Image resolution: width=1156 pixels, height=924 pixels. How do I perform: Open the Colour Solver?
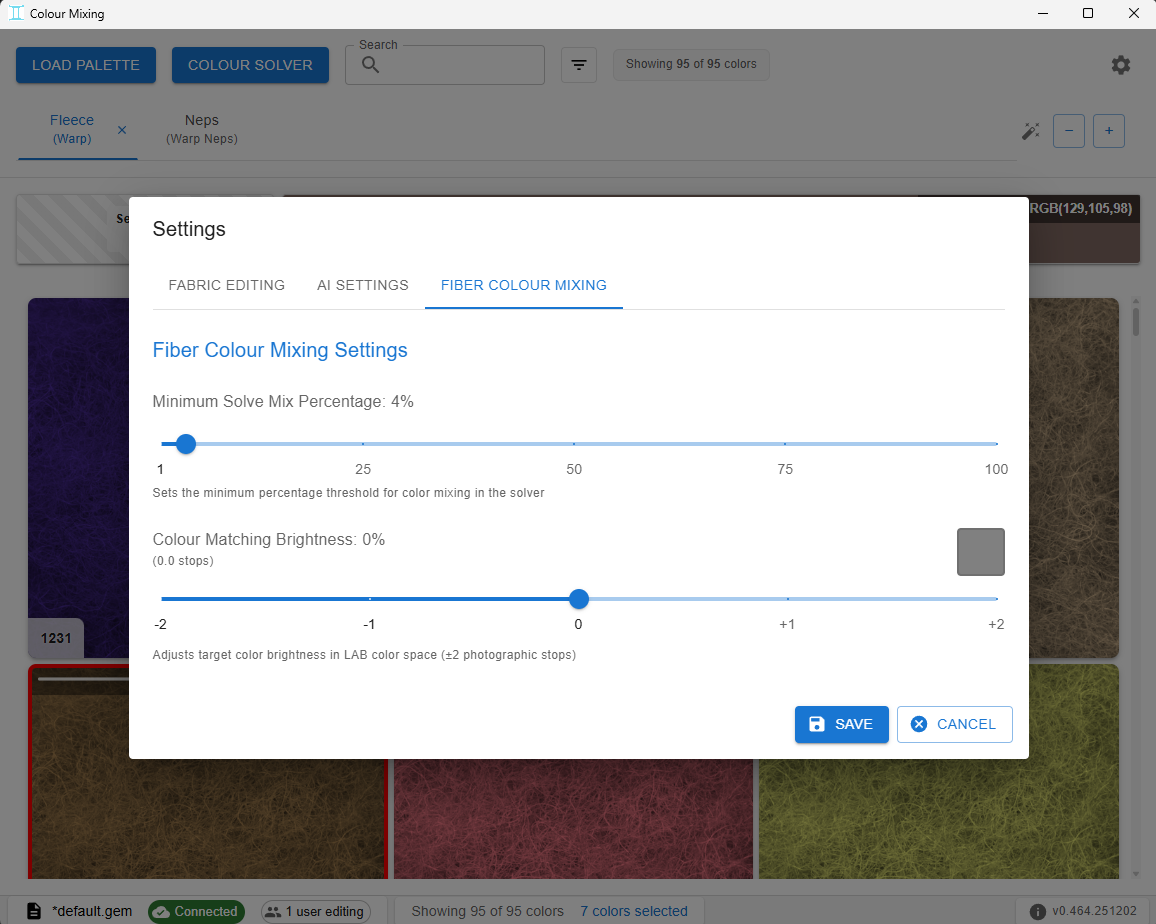click(250, 65)
